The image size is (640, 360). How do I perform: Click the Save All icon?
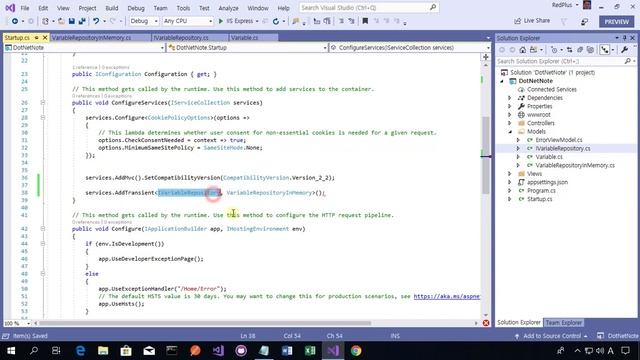[82, 21]
